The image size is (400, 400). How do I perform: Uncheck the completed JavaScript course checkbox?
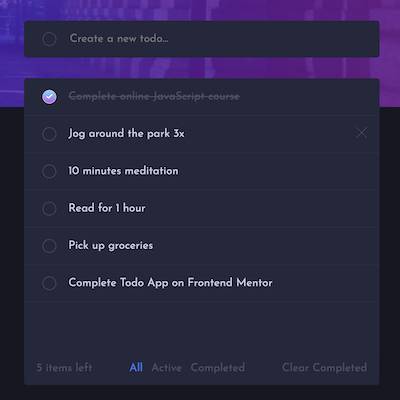pyautogui.click(x=49, y=97)
